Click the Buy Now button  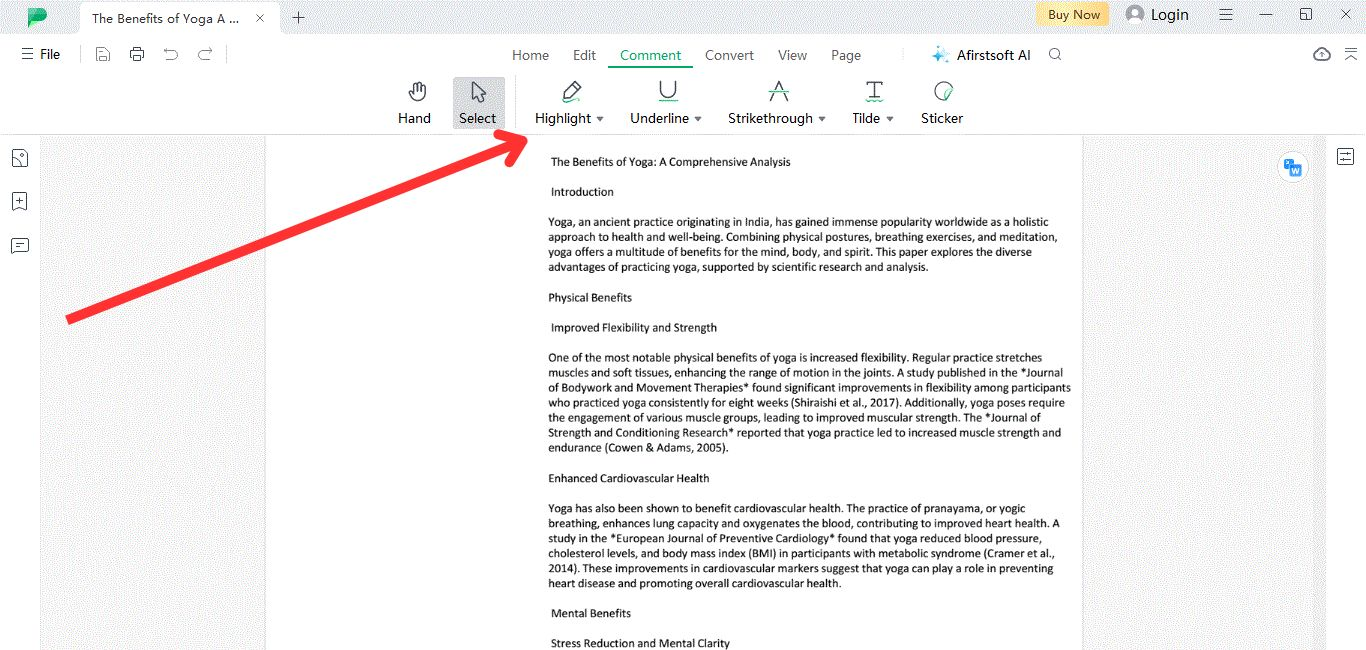click(x=1073, y=15)
